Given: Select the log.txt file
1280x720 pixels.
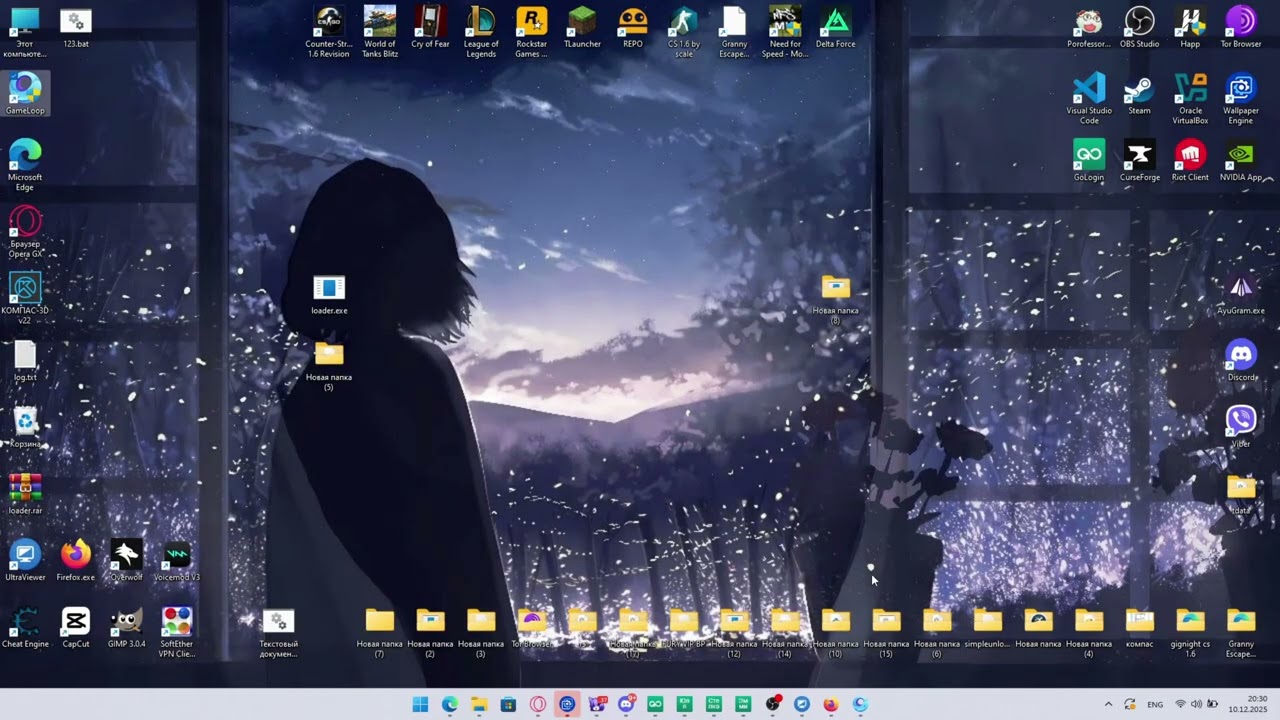Looking at the screenshot, I should pyautogui.click(x=25, y=361).
